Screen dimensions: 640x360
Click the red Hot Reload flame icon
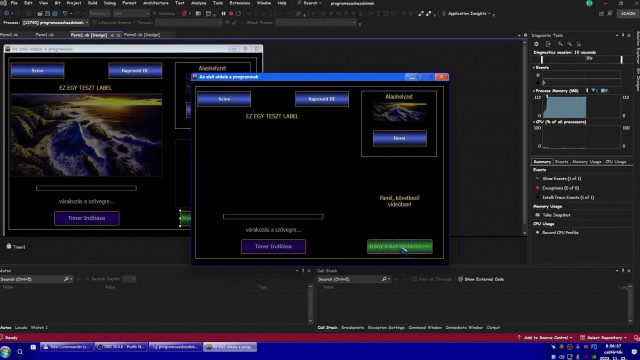pyautogui.click(x=184, y=13)
